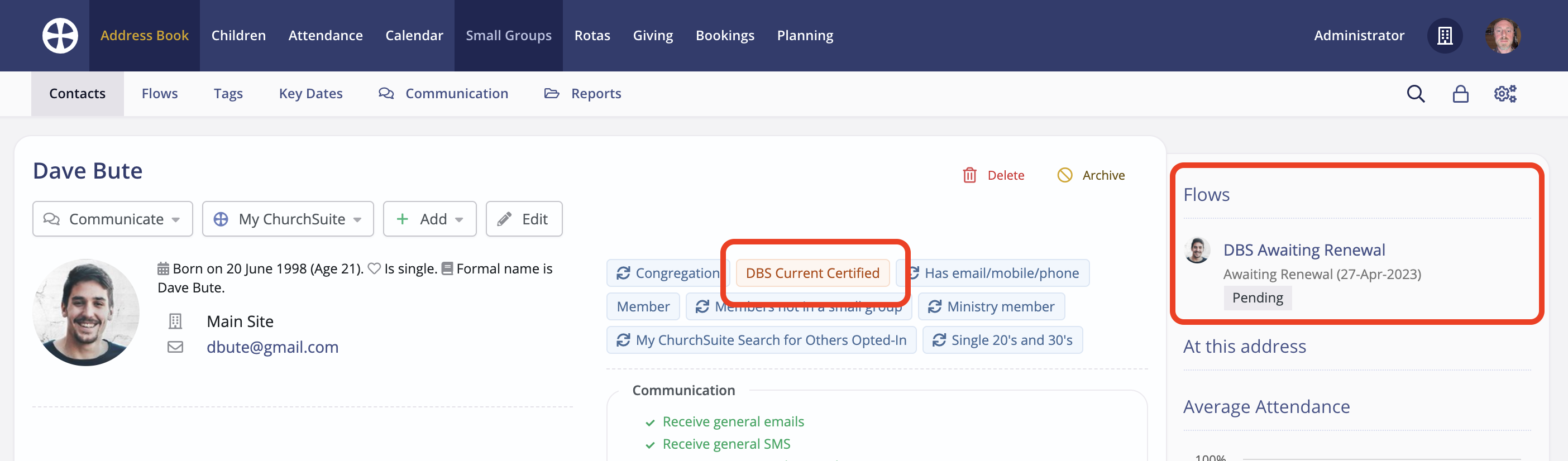Open the user profile avatar menu
The width and height of the screenshot is (1568, 461).
point(1502,35)
